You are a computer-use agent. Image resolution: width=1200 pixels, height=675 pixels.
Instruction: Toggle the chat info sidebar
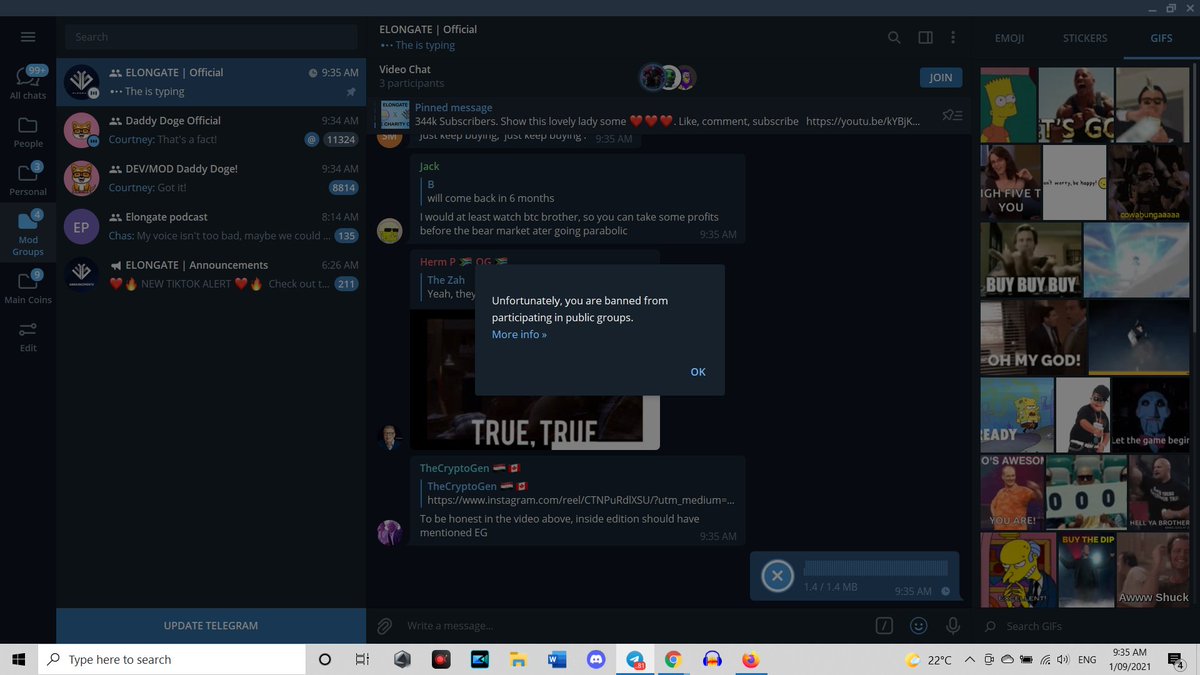(x=925, y=37)
